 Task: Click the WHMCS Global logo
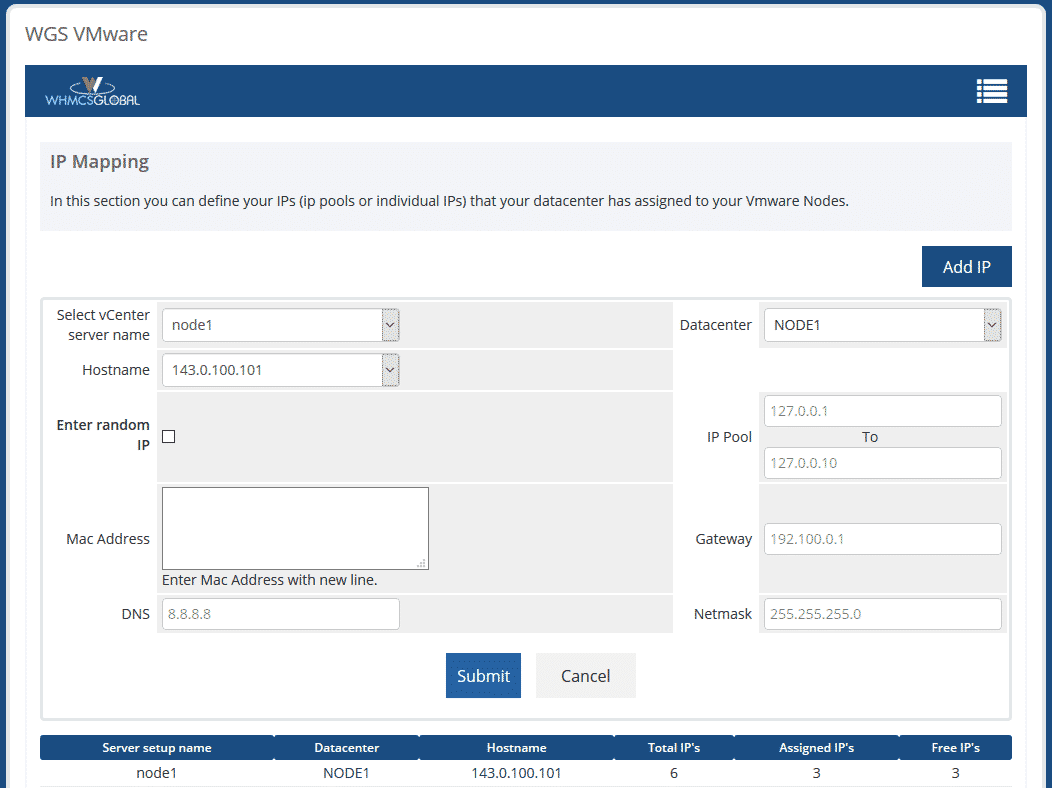tap(92, 91)
